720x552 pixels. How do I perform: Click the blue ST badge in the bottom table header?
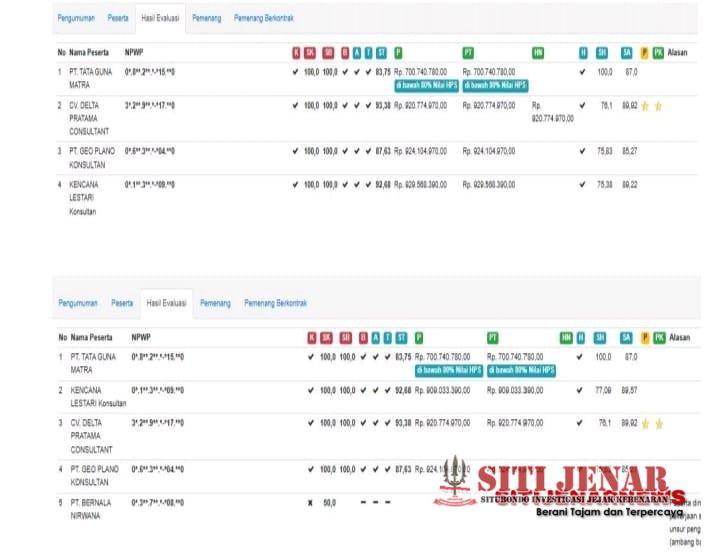[401, 338]
